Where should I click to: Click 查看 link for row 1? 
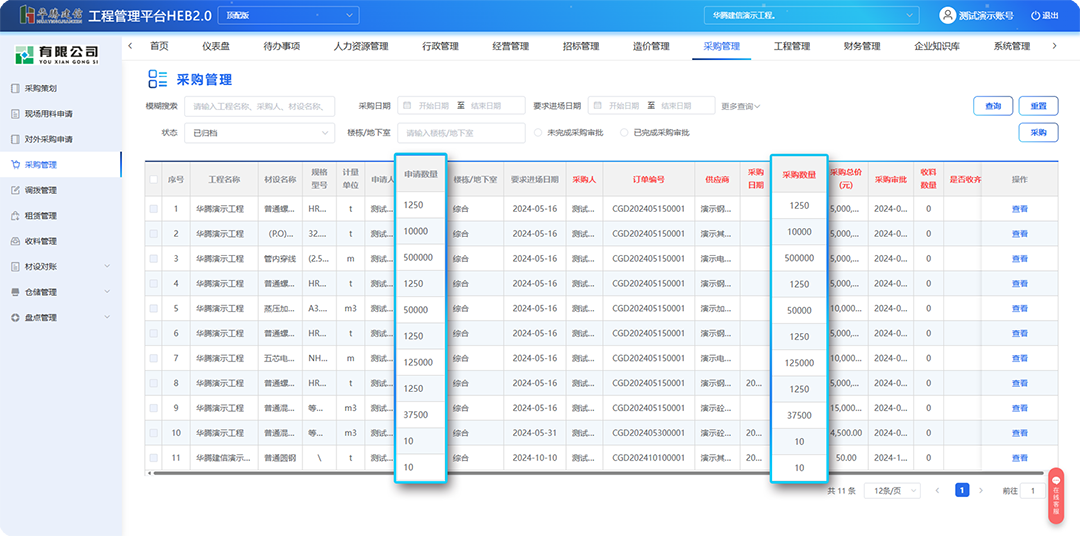pos(1019,209)
